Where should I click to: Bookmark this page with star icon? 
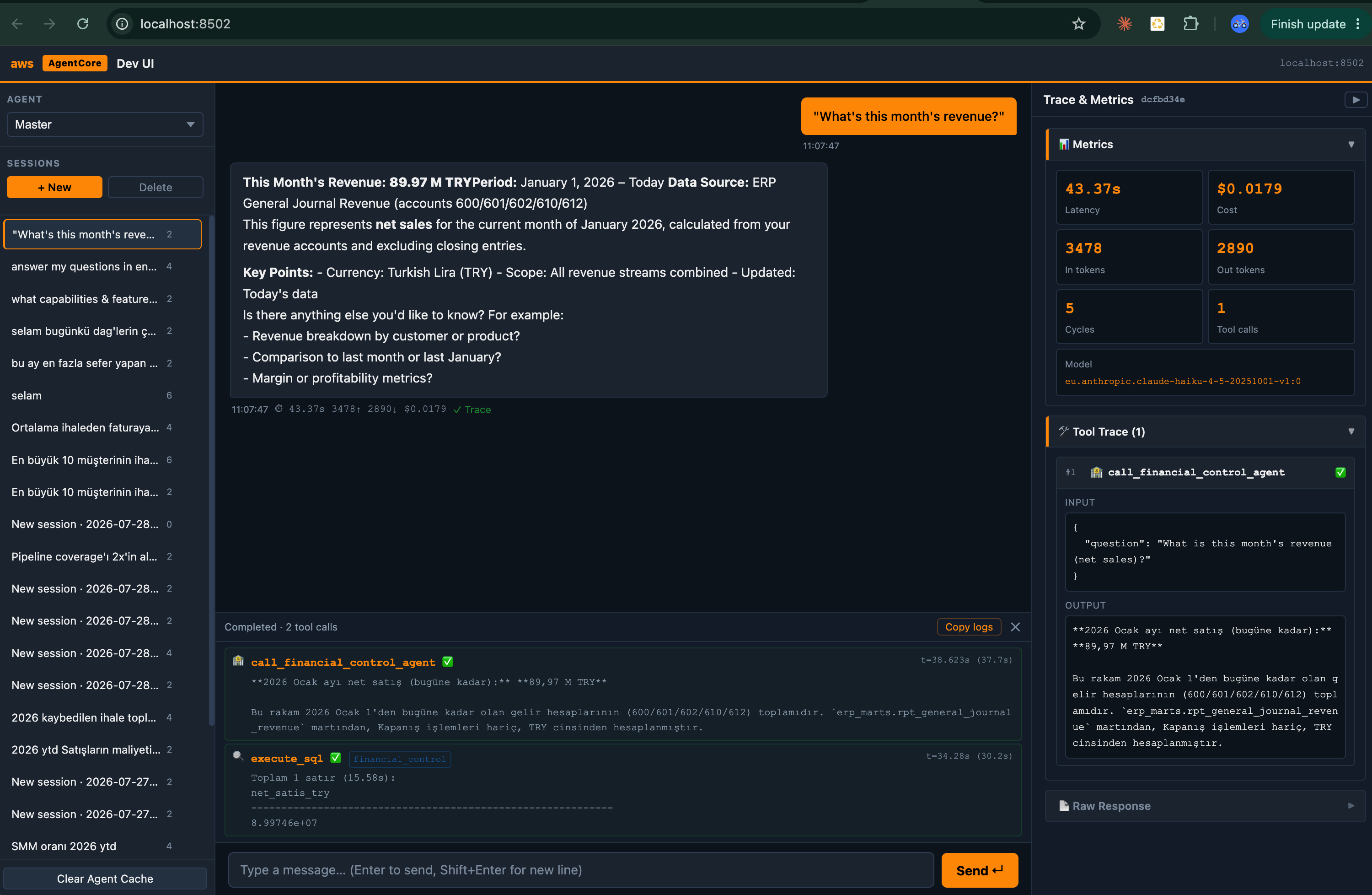click(1078, 24)
